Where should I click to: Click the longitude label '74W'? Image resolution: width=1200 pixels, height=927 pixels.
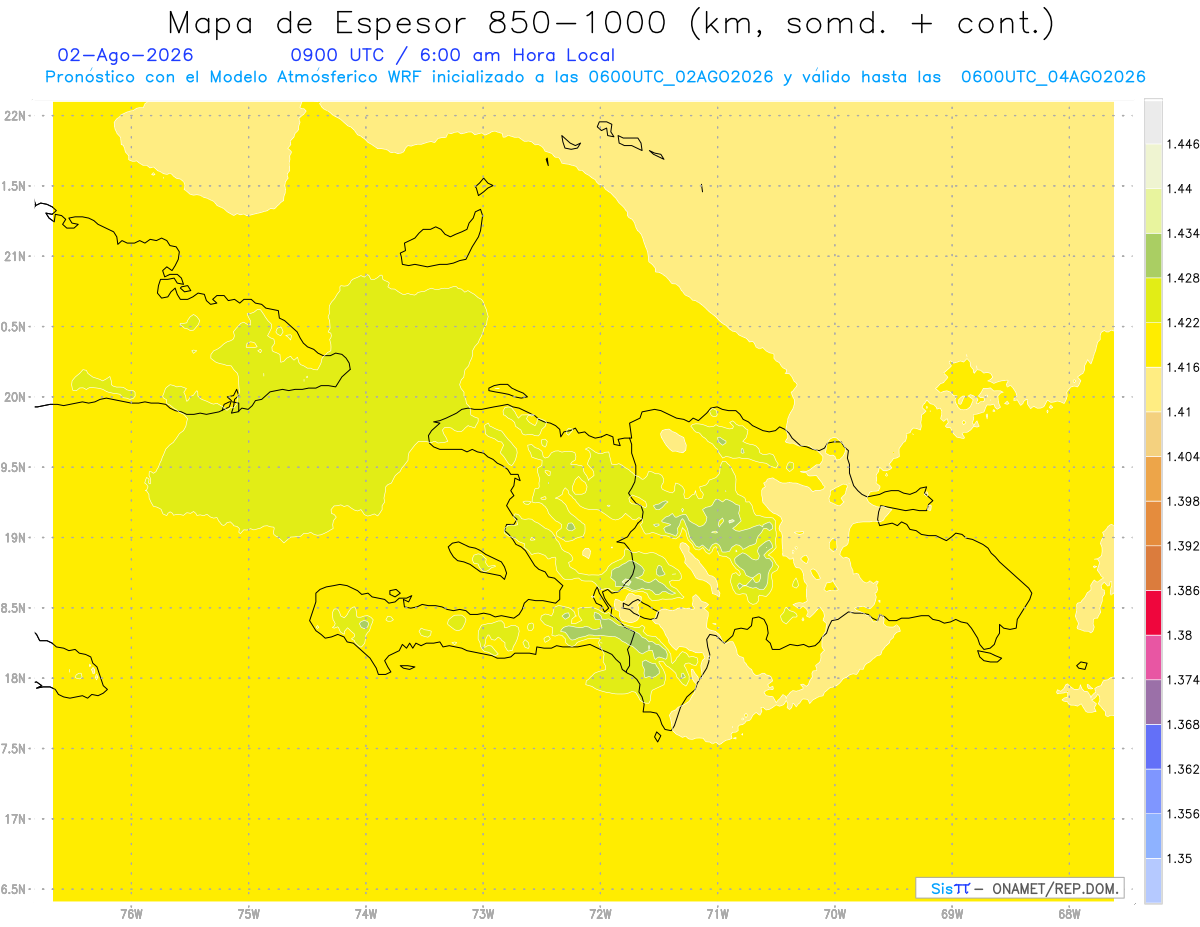[366, 913]
